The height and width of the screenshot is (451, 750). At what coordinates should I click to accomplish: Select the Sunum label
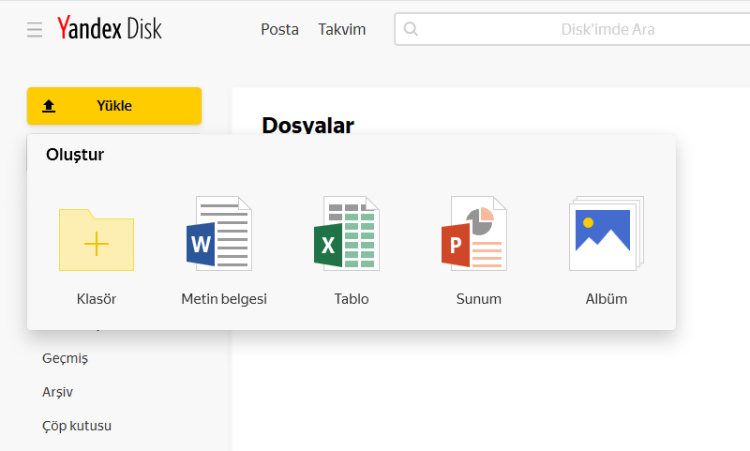coord(479,299)
